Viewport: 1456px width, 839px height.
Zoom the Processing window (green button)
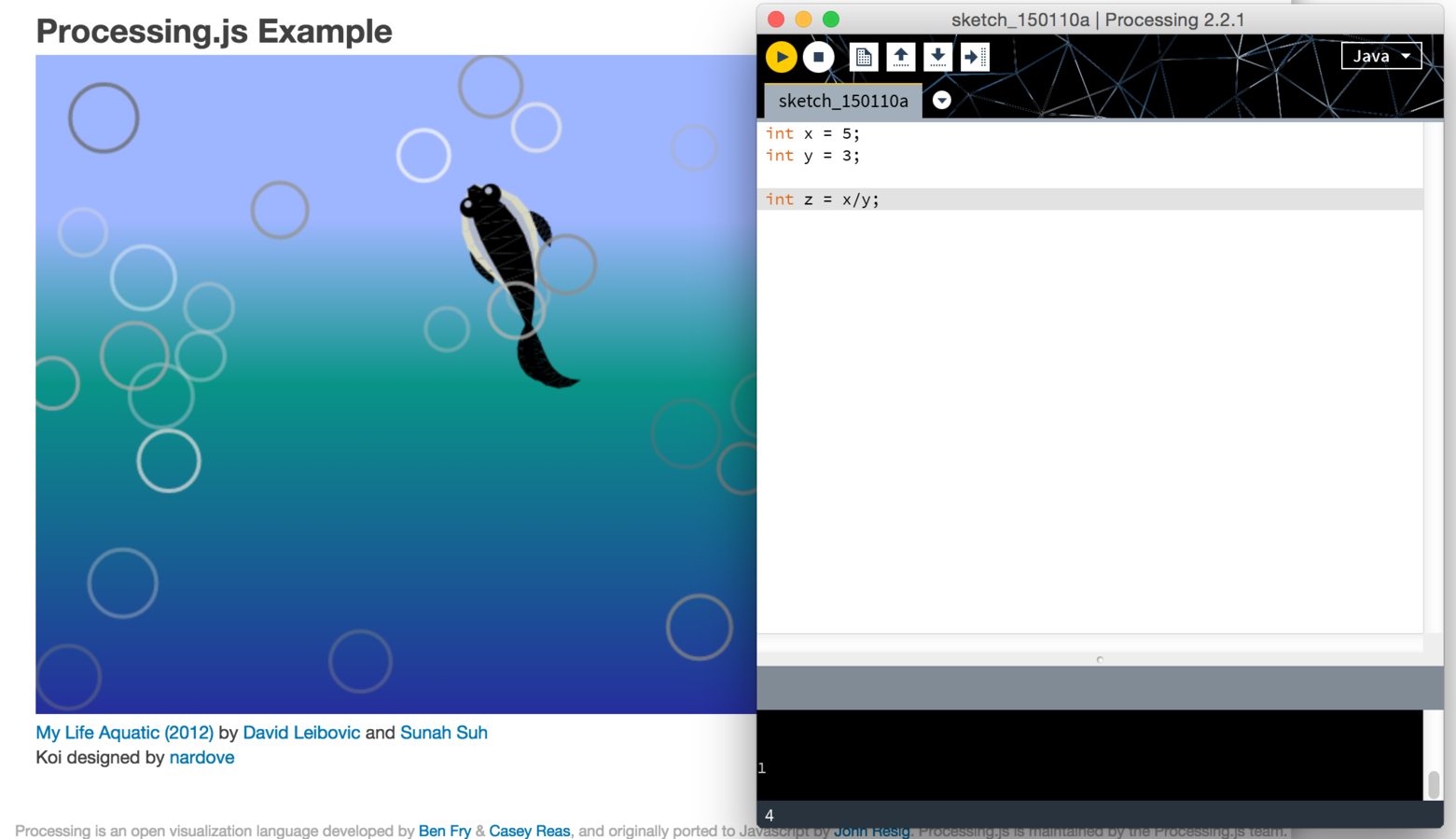pyautogui.click(x=831, y=19)
